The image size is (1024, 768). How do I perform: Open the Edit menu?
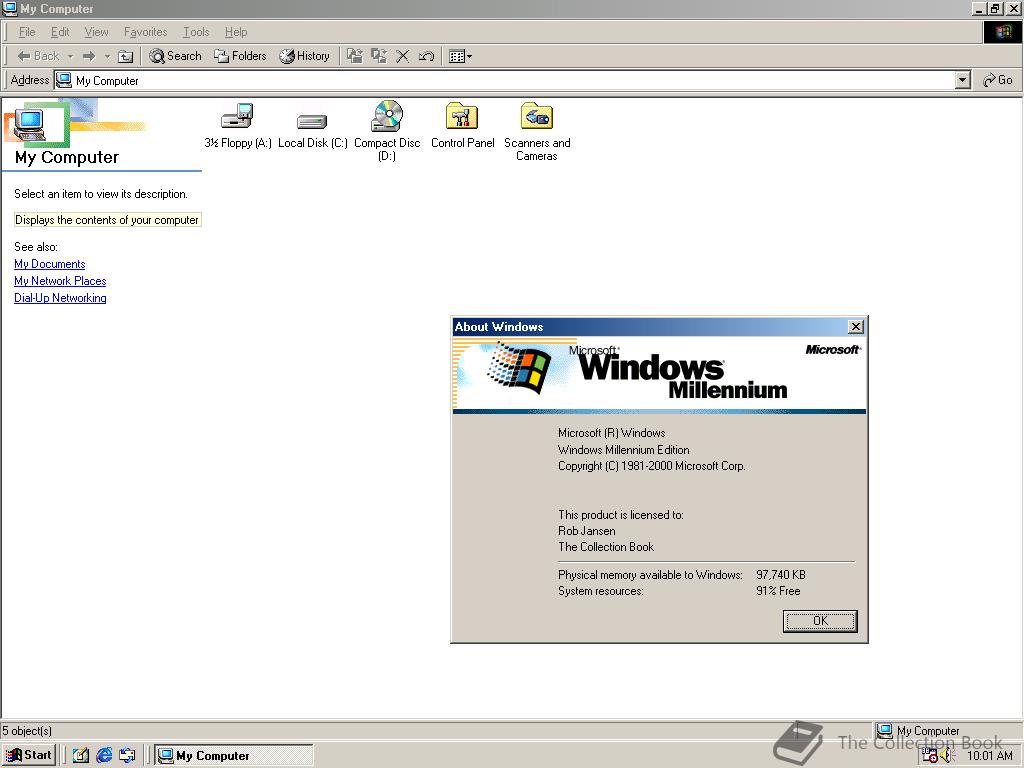pos(60,32)
